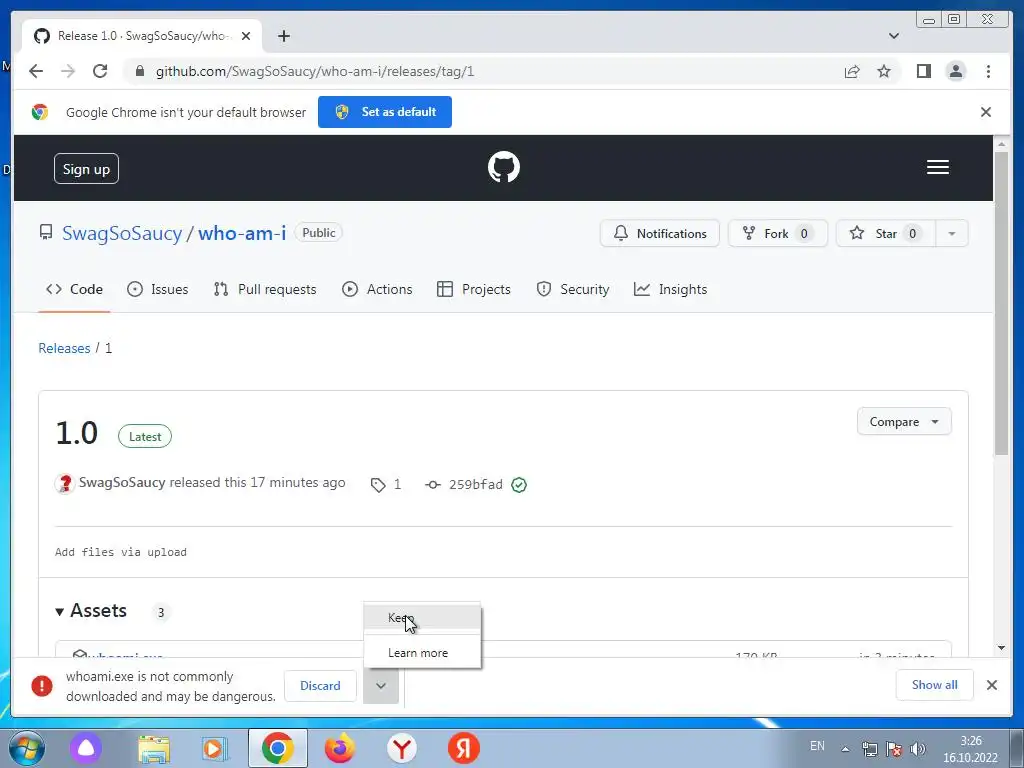The image size is (1024, 768).
Task: Open the Actions tab
Action: click(x=377, y=289)
